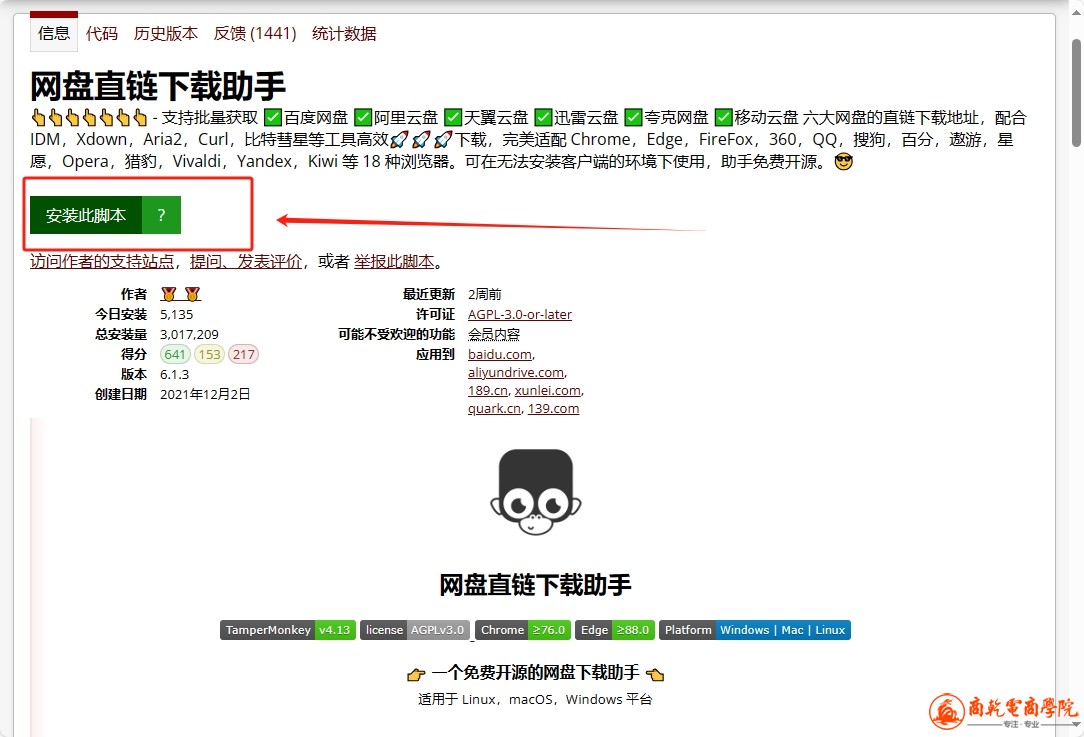Click the TamperMonkey v4.13 badge

point(288,630)
